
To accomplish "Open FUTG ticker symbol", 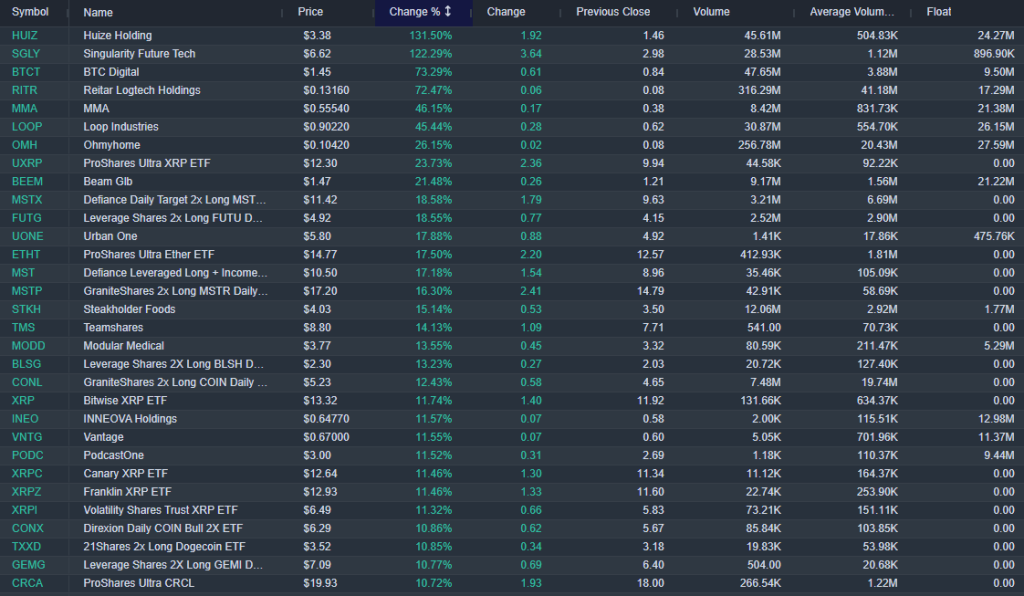I will (x=26, y=218).
